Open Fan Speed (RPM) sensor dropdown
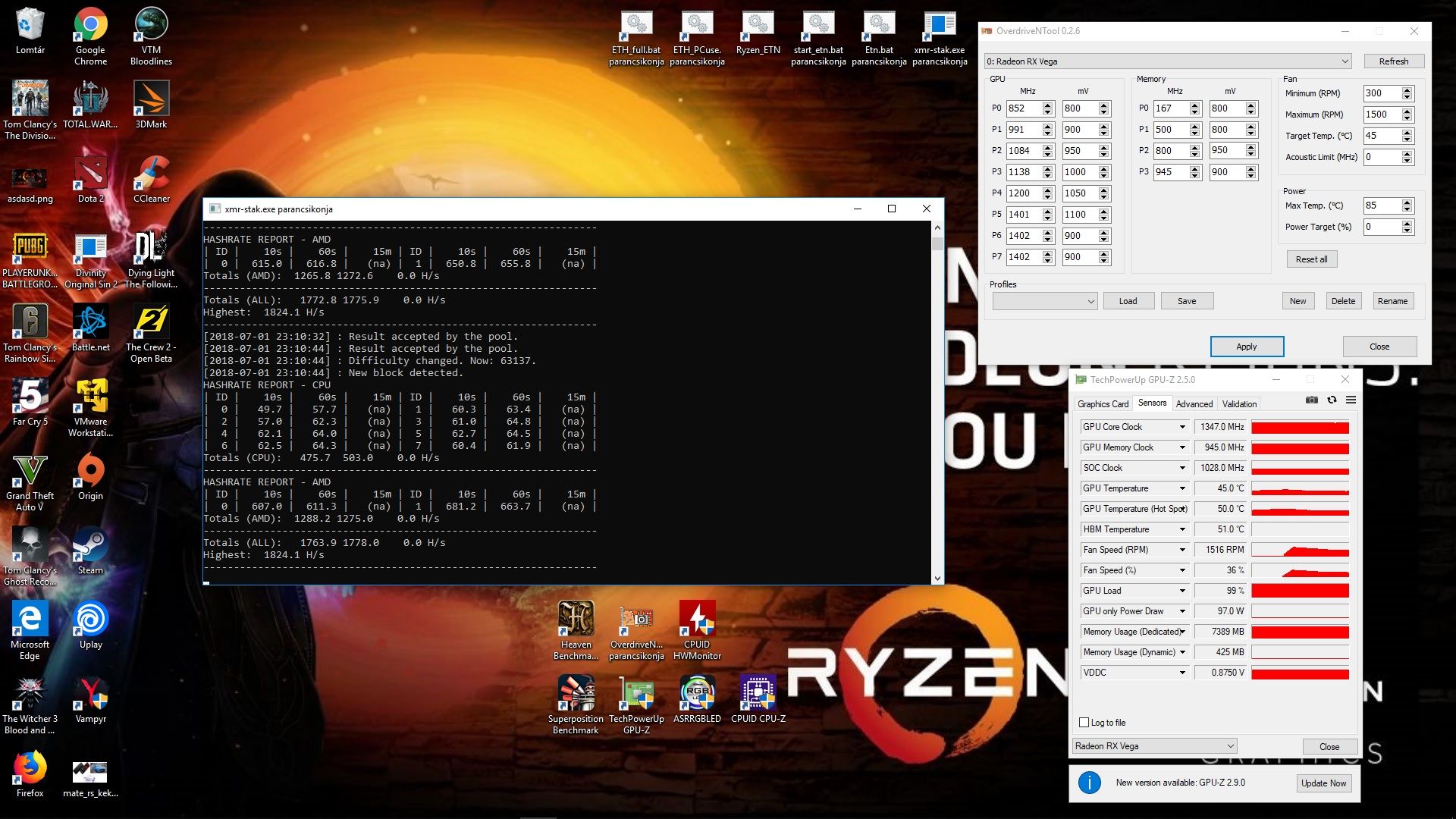The width and height of the screenshot is (1456, 819). pos(1182,550)
